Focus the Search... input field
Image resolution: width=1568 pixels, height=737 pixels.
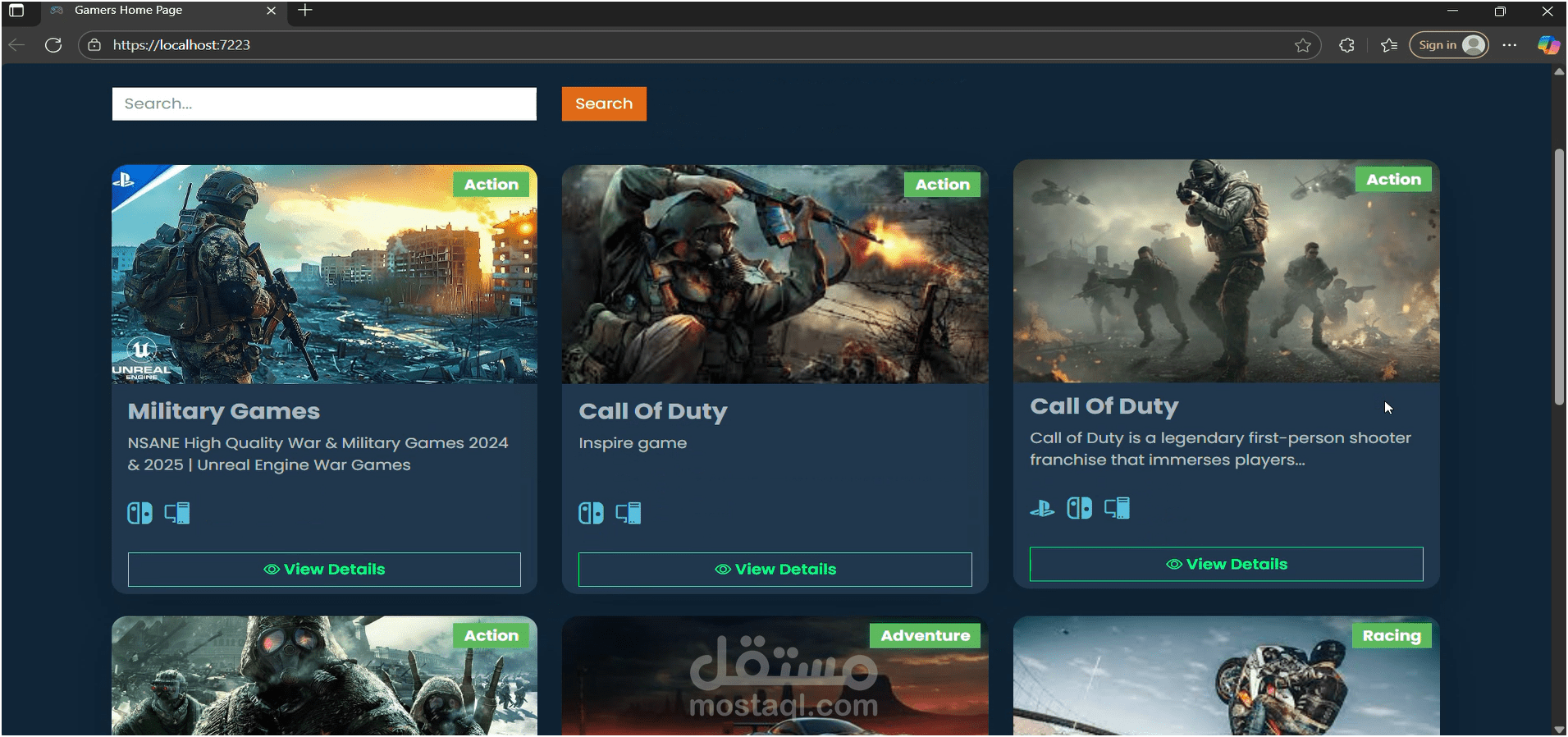tap(324, 104)
